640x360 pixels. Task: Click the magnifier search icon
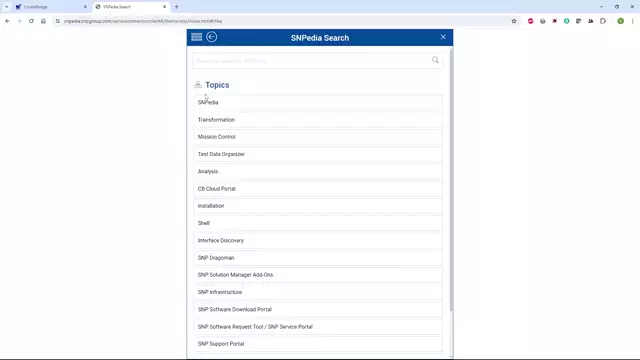[x=435, y=60]
